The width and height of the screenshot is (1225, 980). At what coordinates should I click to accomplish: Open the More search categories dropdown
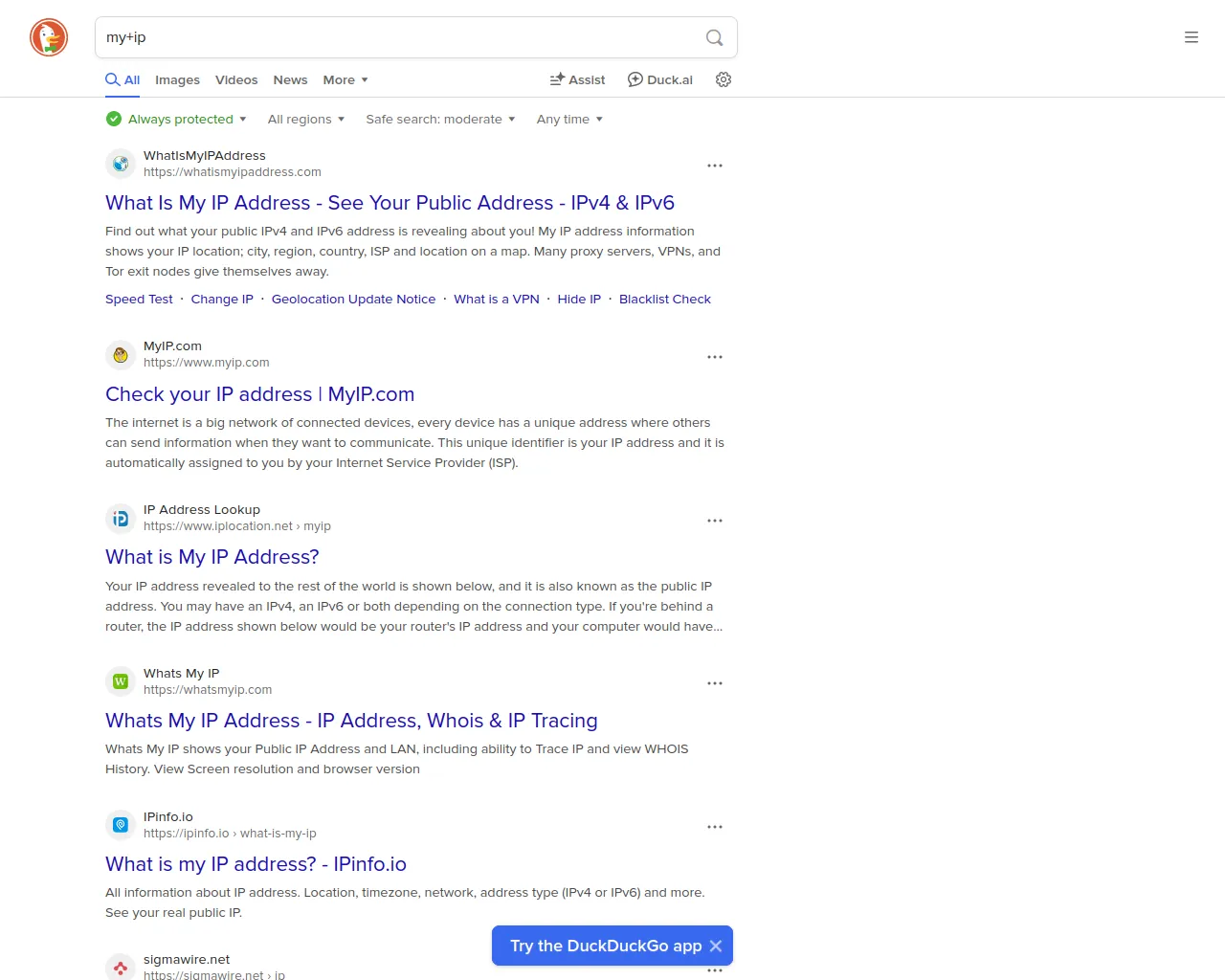pyautogui.click(x=345, y=79)
